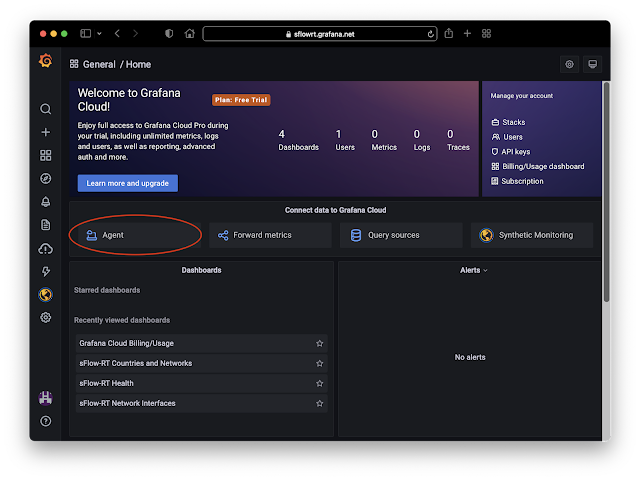Screen dimensions: 640x480
Task: Click the Dashboards panel title
Action: pos(202,270)
